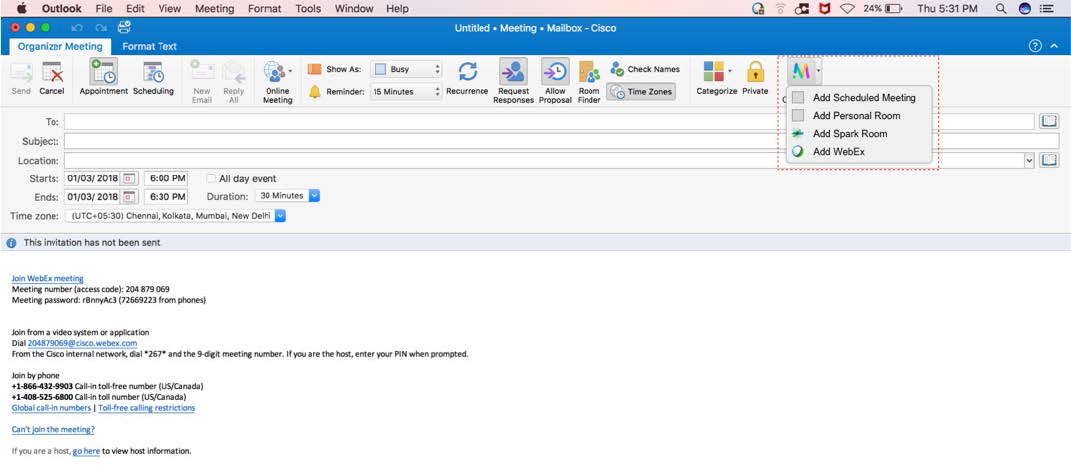
Task: Expand the Location field dropdown arrow
Action: tap(1029, 161)
